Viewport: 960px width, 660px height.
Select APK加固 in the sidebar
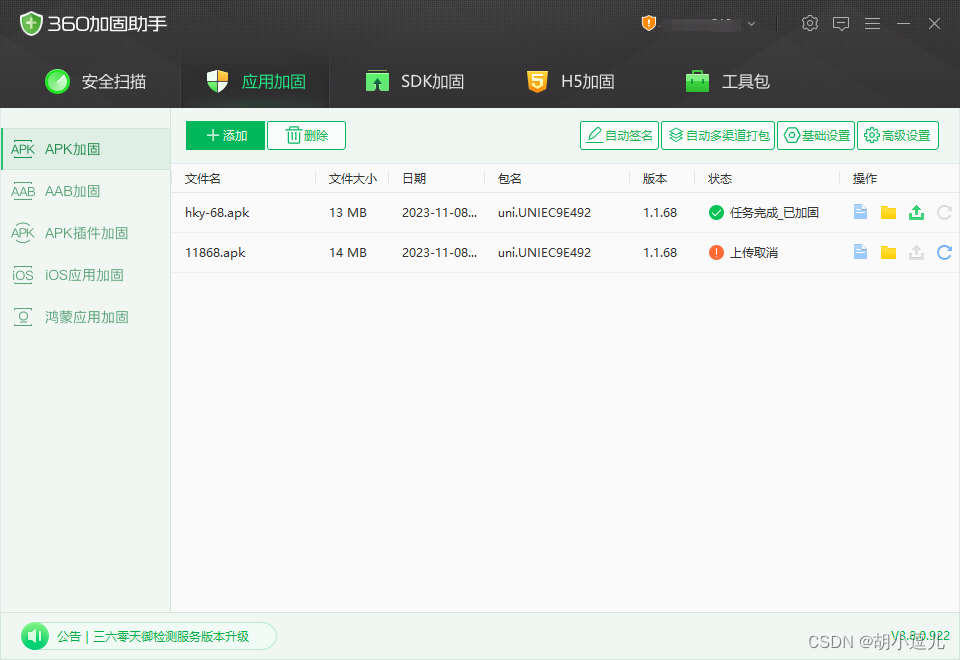click(86, 149)
